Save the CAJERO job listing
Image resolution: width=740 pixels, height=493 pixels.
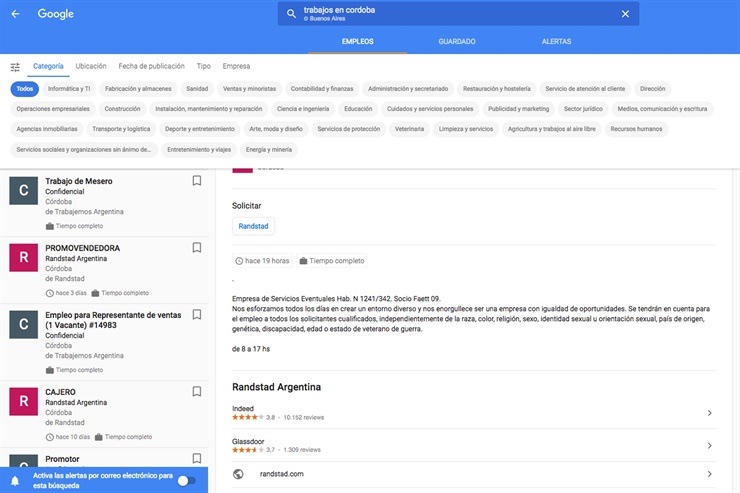click(x=197, y=391)
